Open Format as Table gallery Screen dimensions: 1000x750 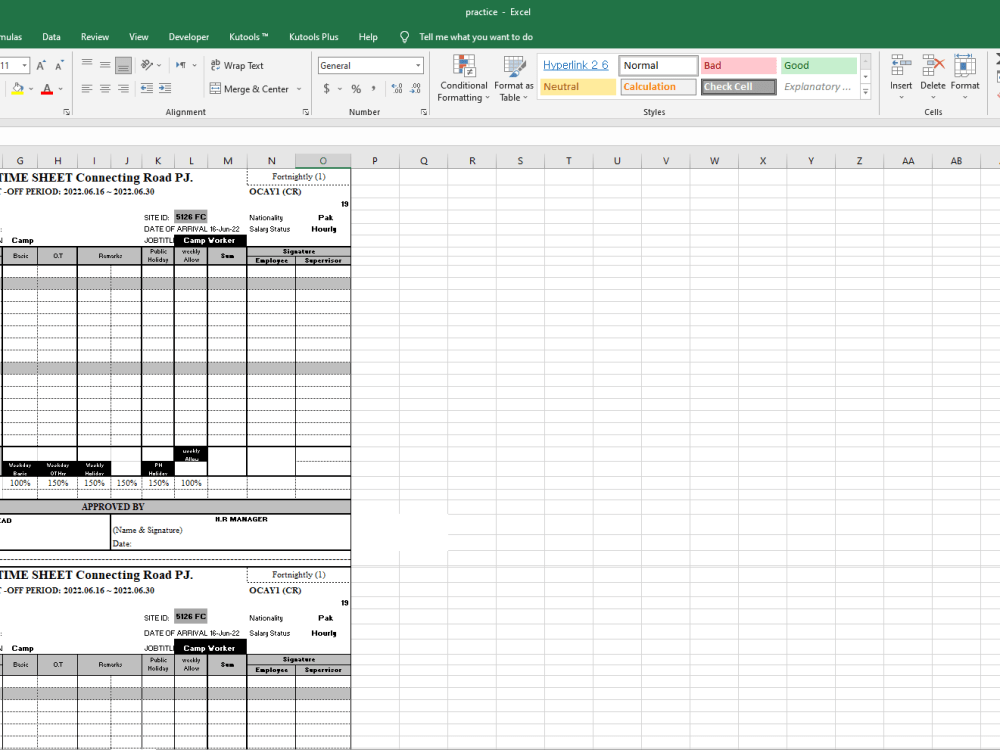[514, 78]
